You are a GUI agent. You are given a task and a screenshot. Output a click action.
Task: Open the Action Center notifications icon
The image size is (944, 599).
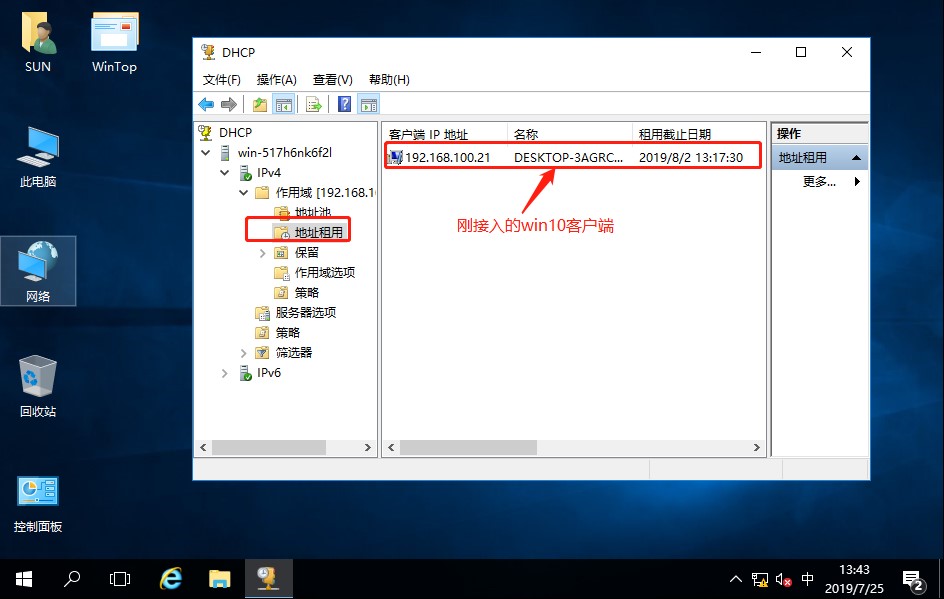913,580
